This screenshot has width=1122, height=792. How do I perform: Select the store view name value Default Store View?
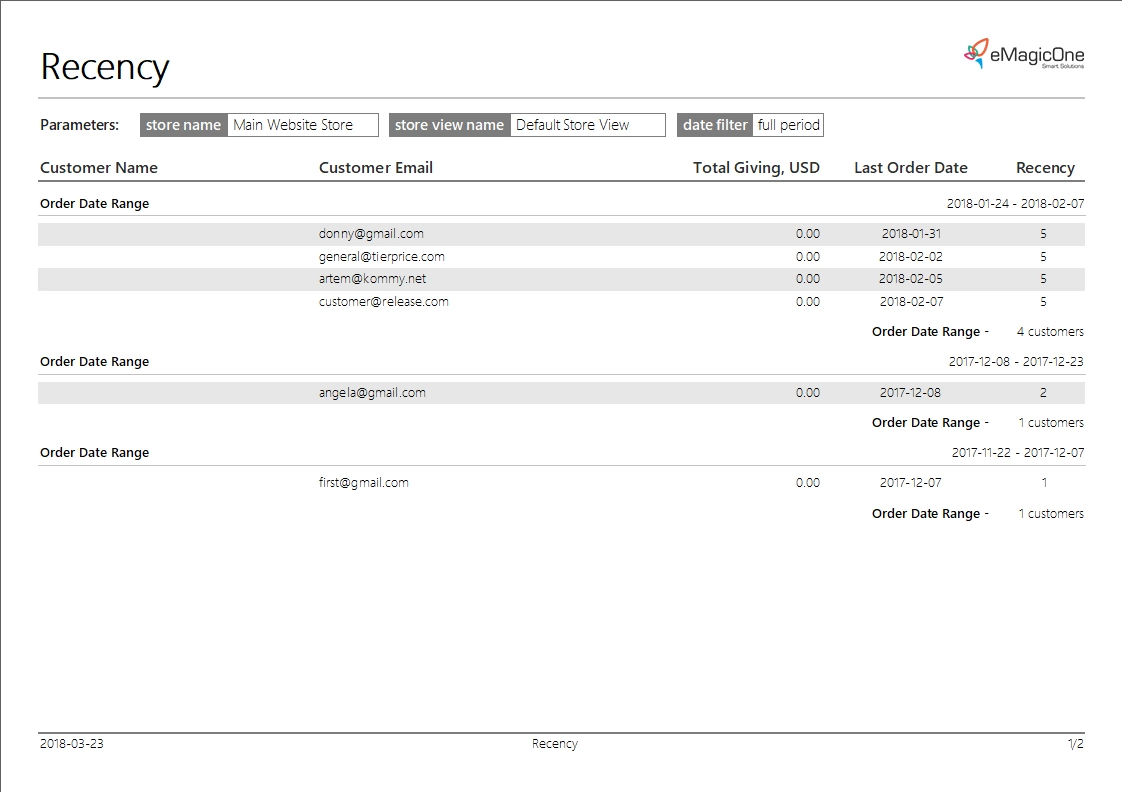pyautogui.click(x=587, y=125)
